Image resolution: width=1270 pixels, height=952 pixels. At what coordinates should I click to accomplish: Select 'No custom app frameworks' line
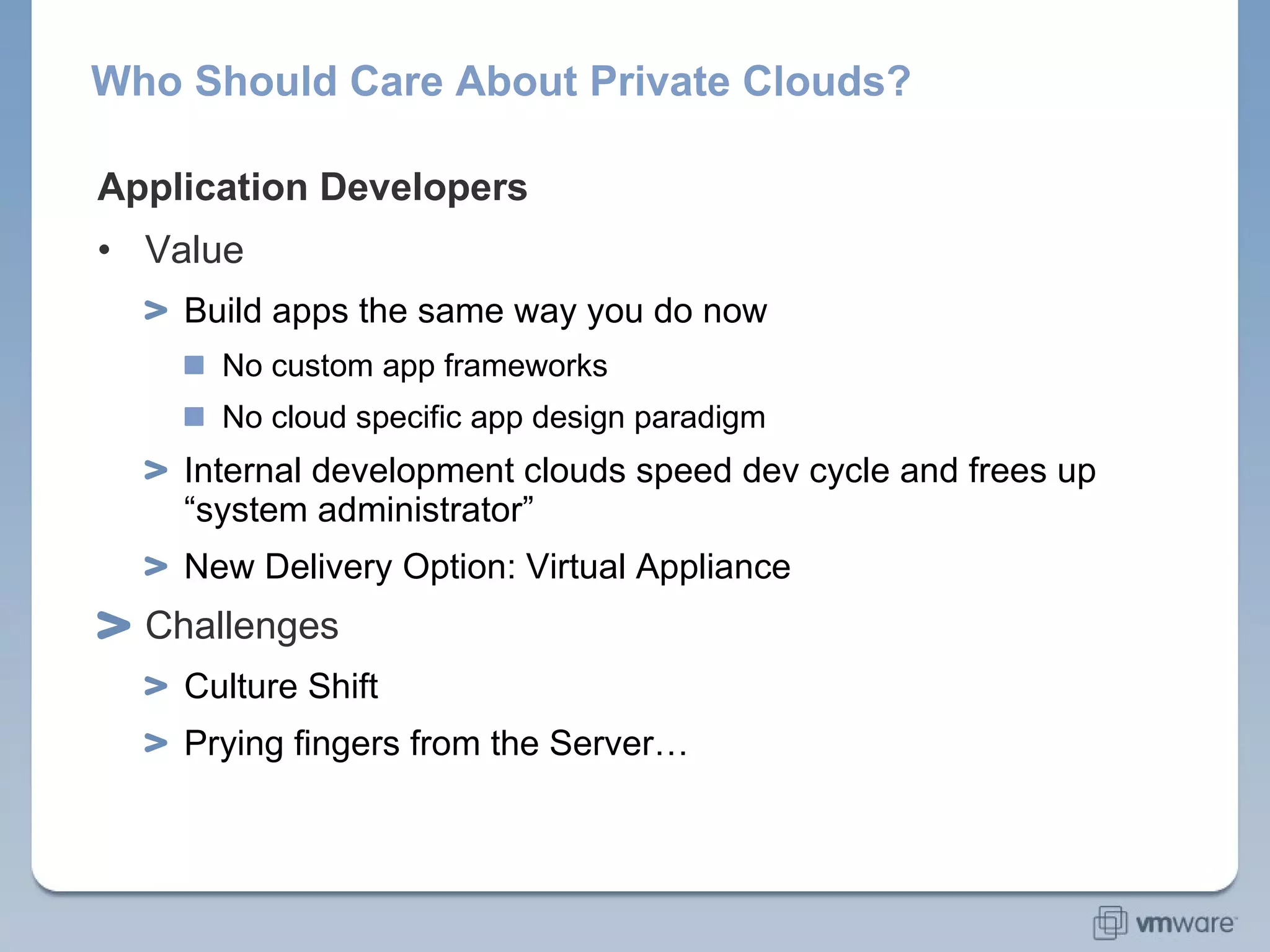[415, 366]
